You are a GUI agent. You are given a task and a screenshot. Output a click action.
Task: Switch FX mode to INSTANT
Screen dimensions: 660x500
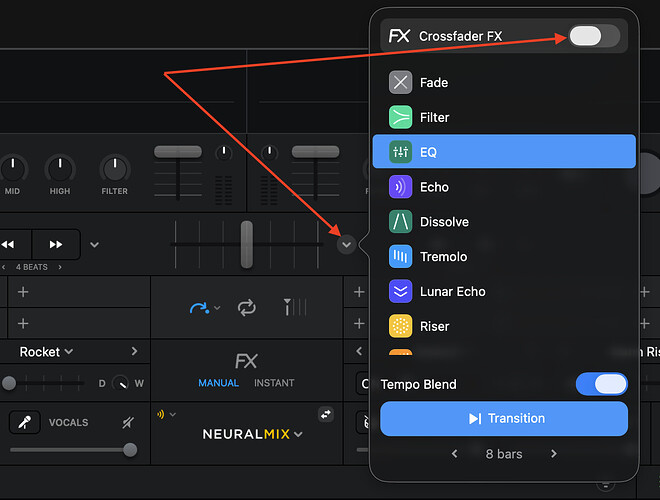coord(274,383)
